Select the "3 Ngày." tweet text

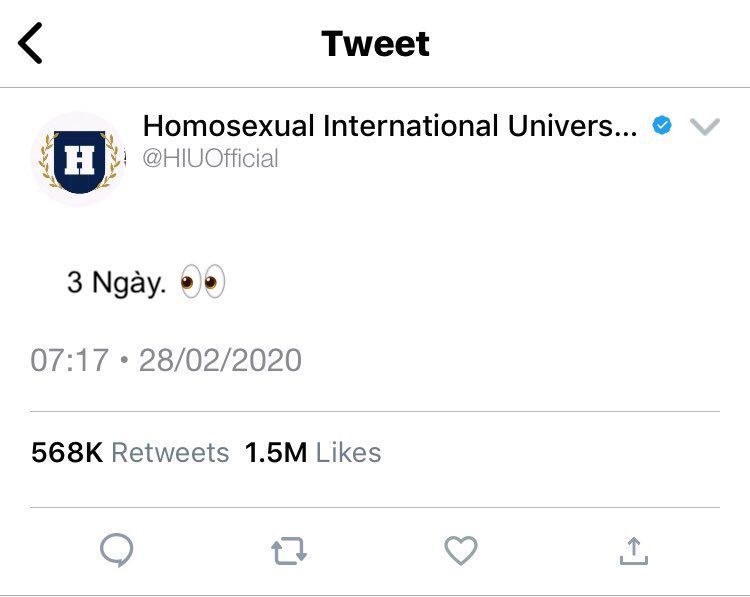(x=117, y=282)
